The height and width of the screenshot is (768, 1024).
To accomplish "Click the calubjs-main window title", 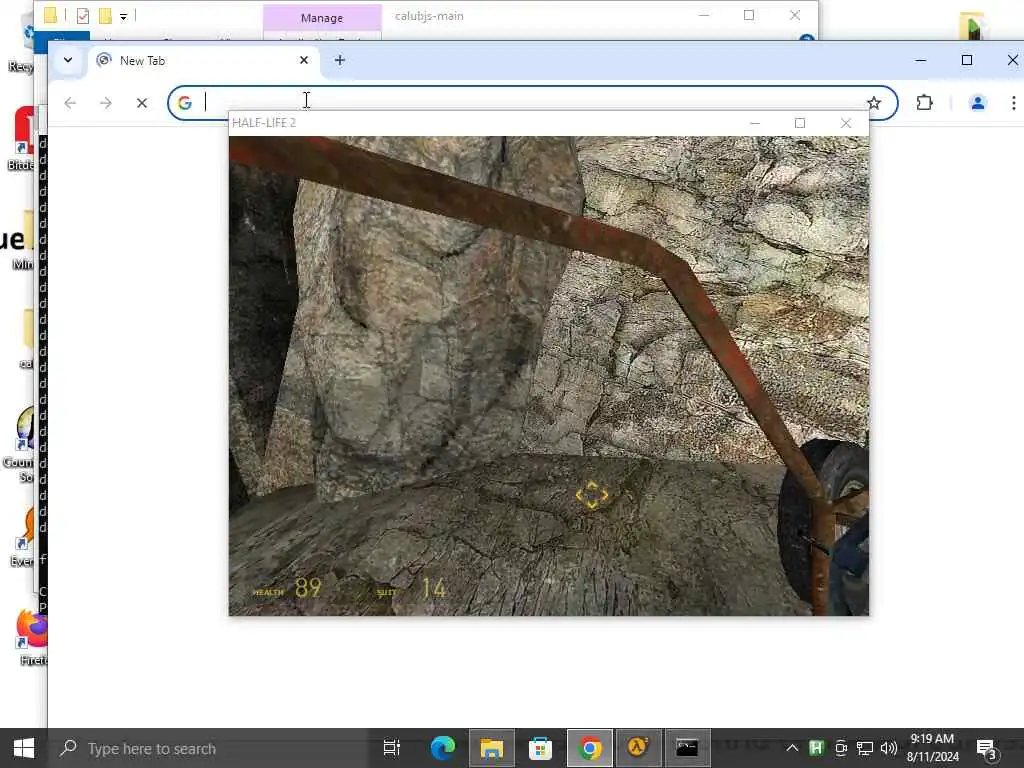I will point(429,16).
